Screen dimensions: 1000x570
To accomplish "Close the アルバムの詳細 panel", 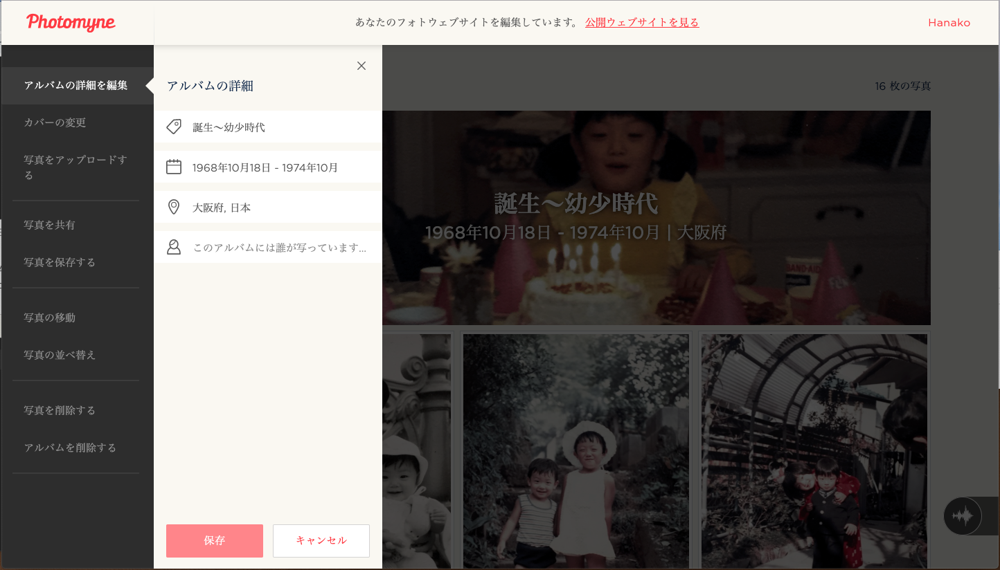I will click(x=361, y=66).
